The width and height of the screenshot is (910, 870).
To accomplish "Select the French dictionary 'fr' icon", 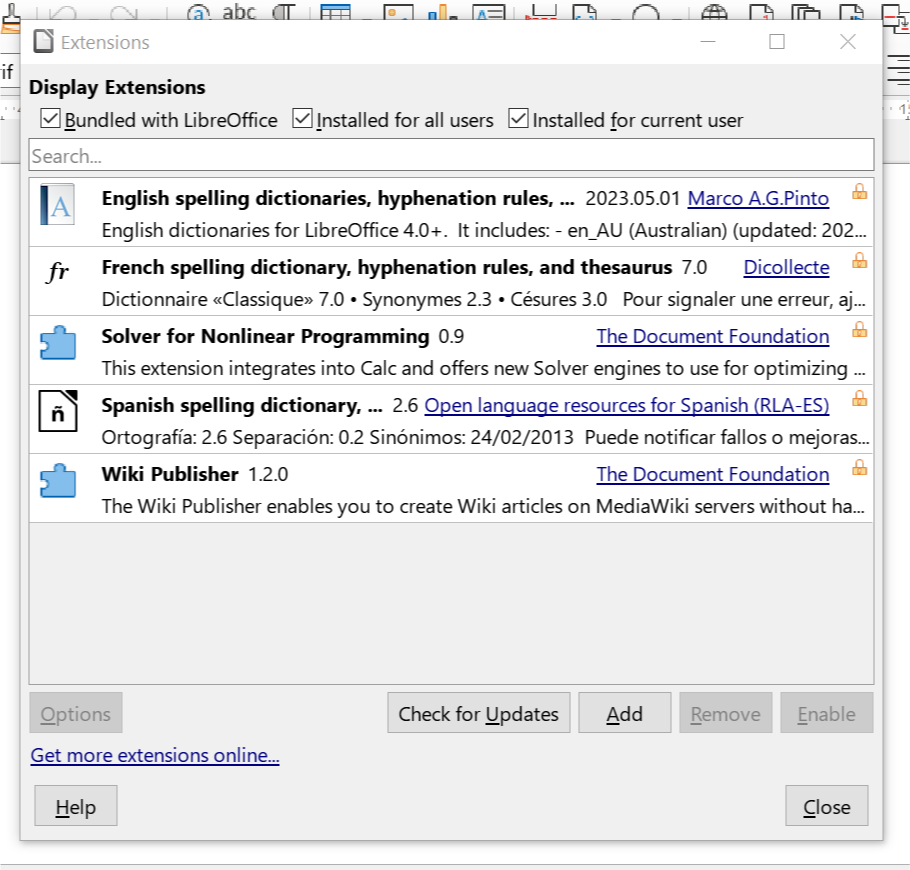I will click(x=57, y=271).
